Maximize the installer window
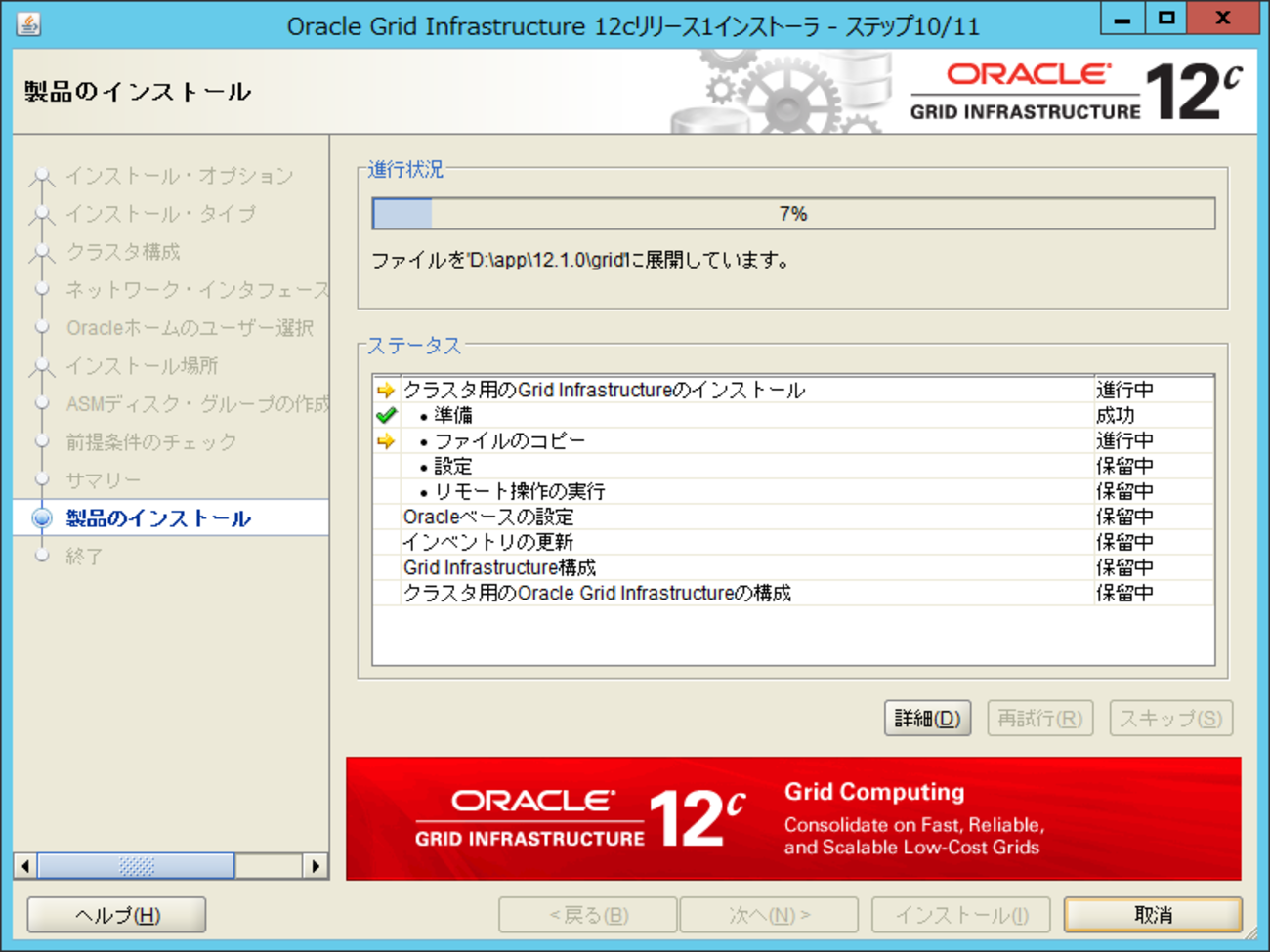This screenshot has height=952, width=1270. tap(1166, 20)
